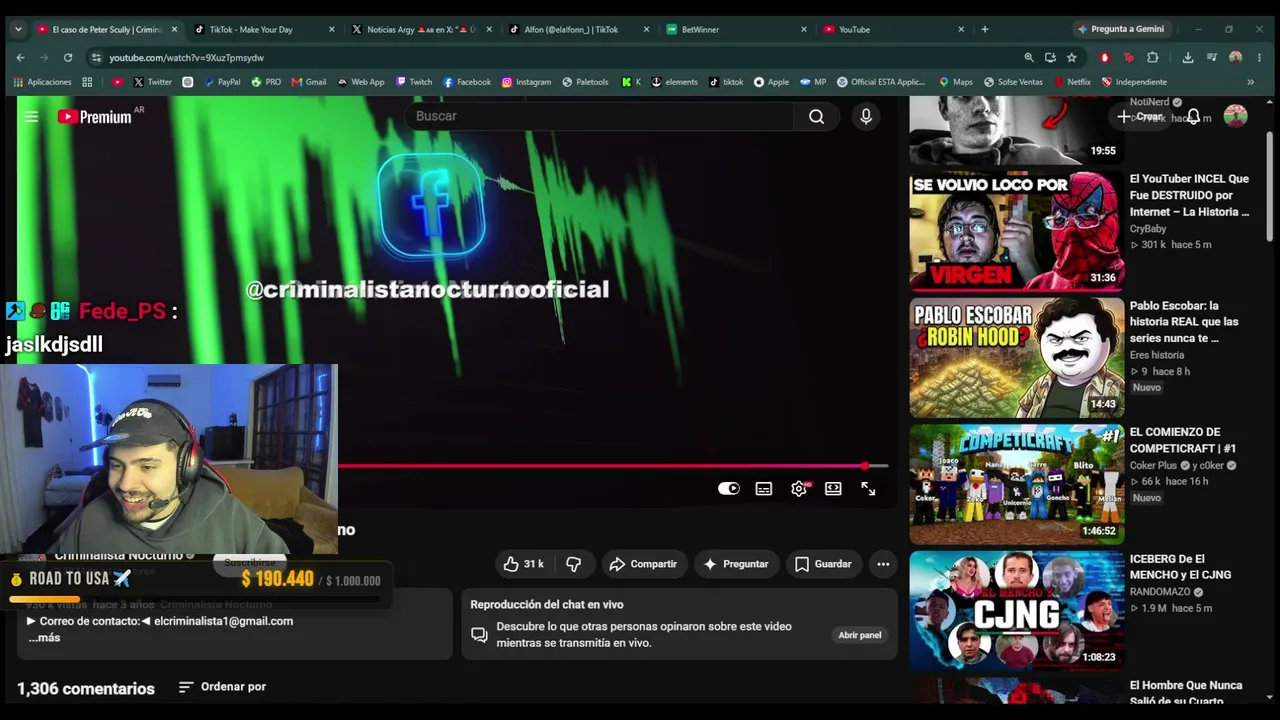Open the Instagram bookmark
The image size is (1280, 720).
pos(527,82)
